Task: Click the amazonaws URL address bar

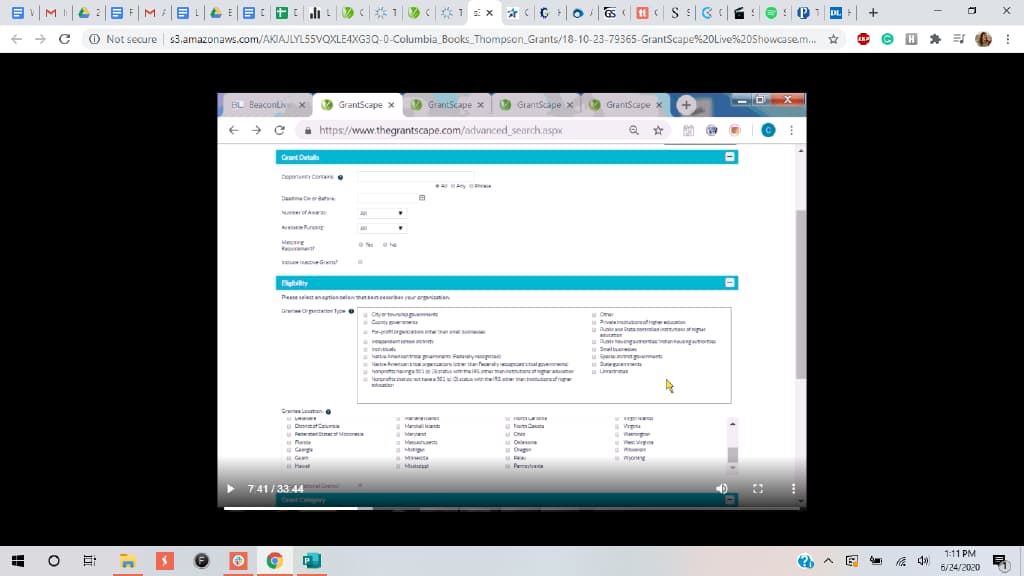Action: [492, 39]
